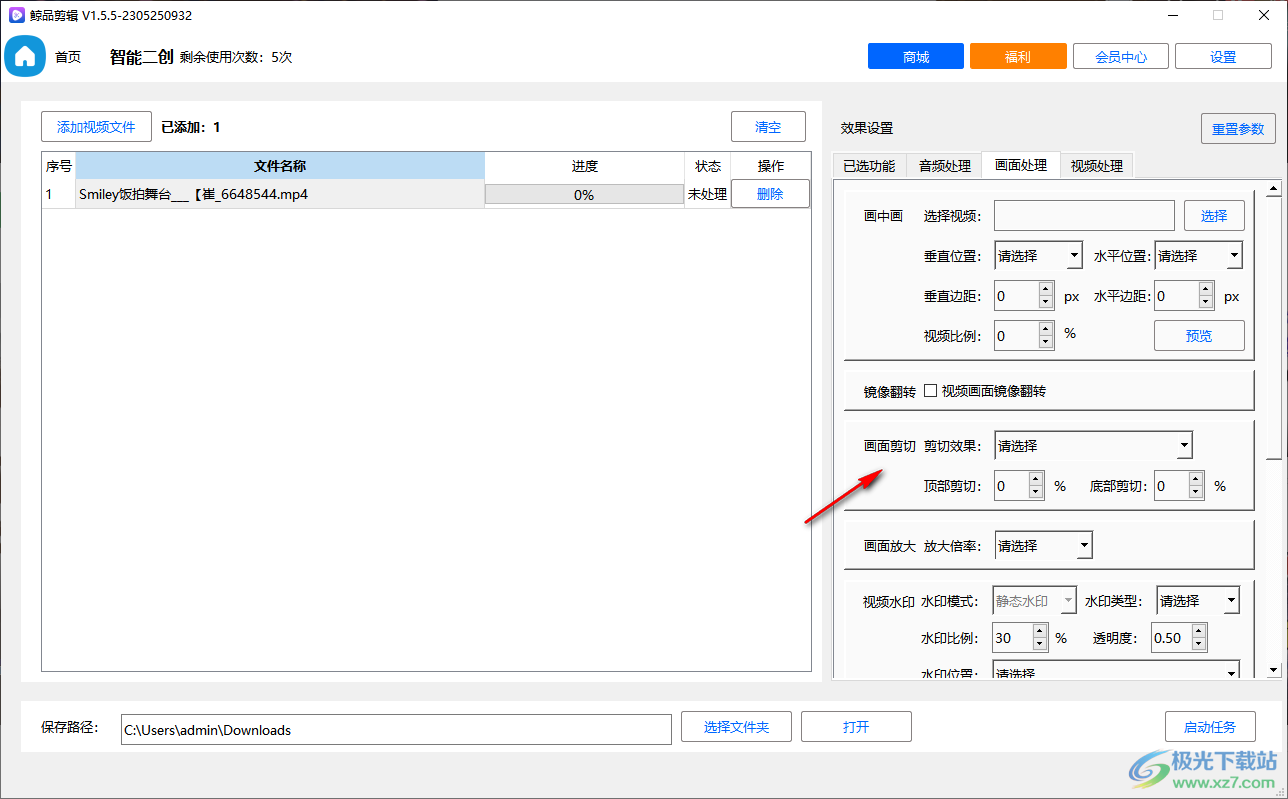Open the zoom ratio dropdown

(1043, 546)
